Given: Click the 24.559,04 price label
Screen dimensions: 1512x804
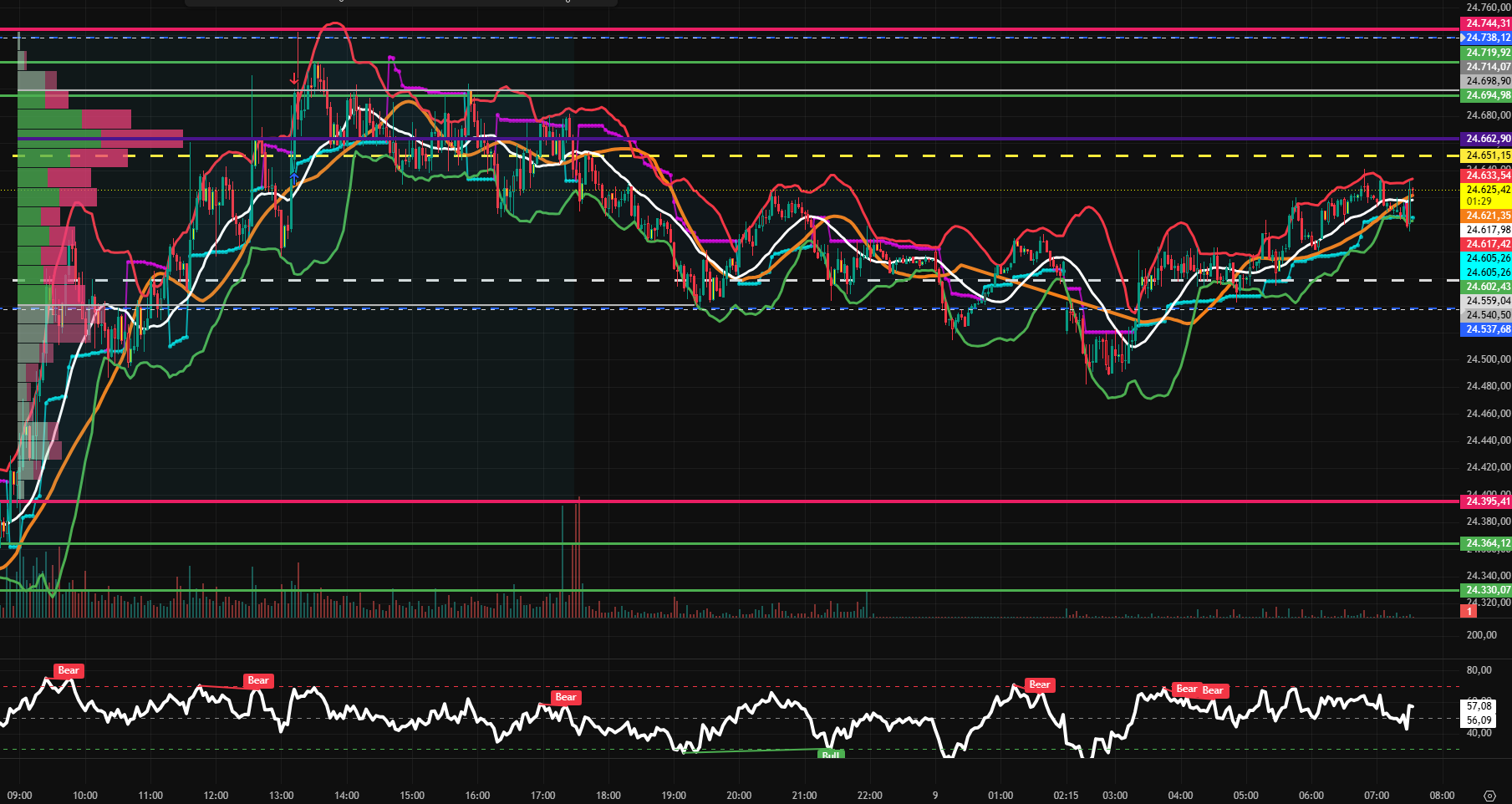Looking at the screenshot, I should pos(1486,301).
